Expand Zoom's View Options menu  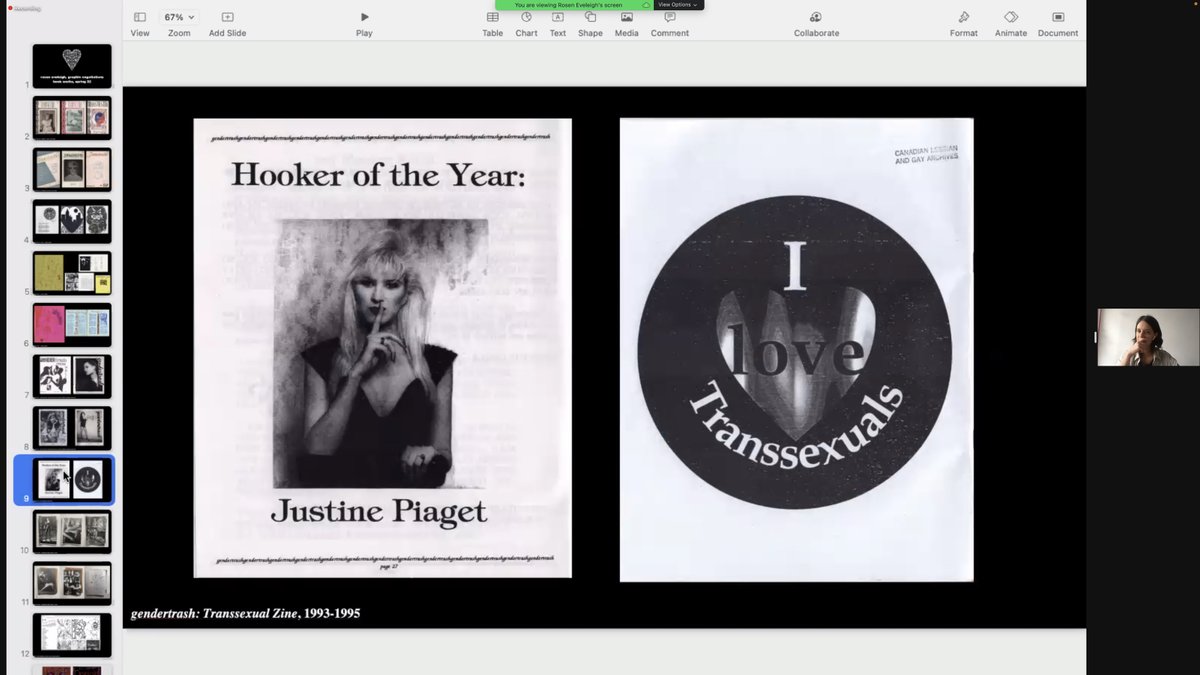pos(676,4)
